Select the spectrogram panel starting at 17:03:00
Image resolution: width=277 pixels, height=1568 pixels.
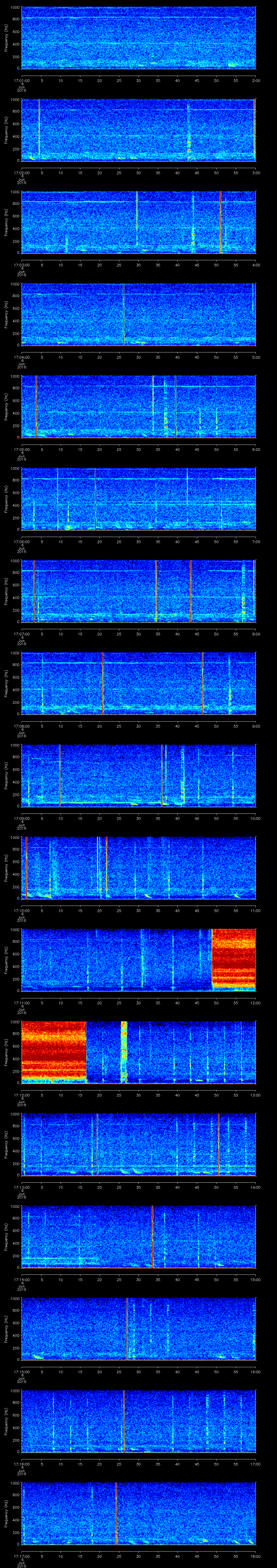139,222
